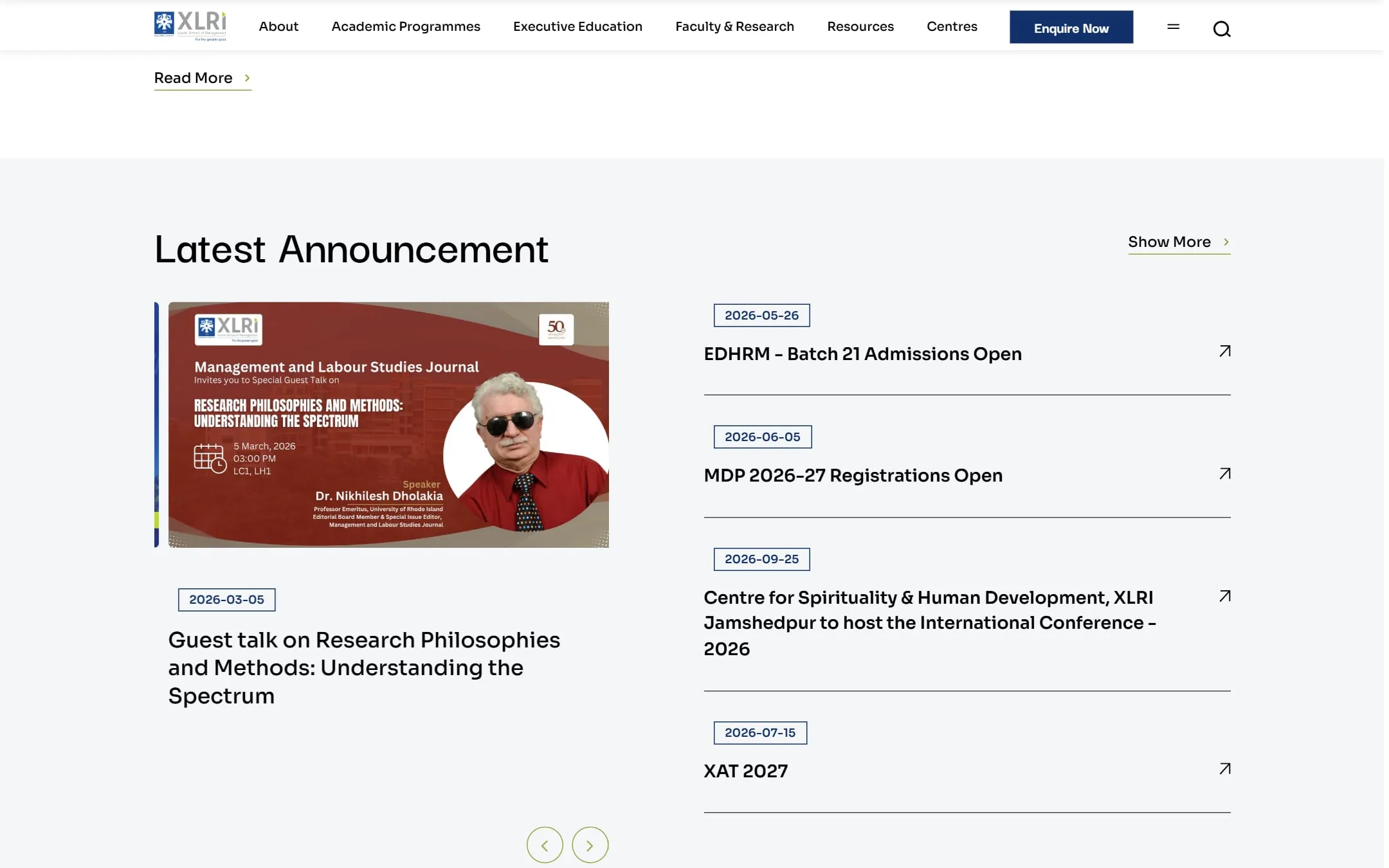Click the 2026-09-25 date tag

tap(761, 559)
